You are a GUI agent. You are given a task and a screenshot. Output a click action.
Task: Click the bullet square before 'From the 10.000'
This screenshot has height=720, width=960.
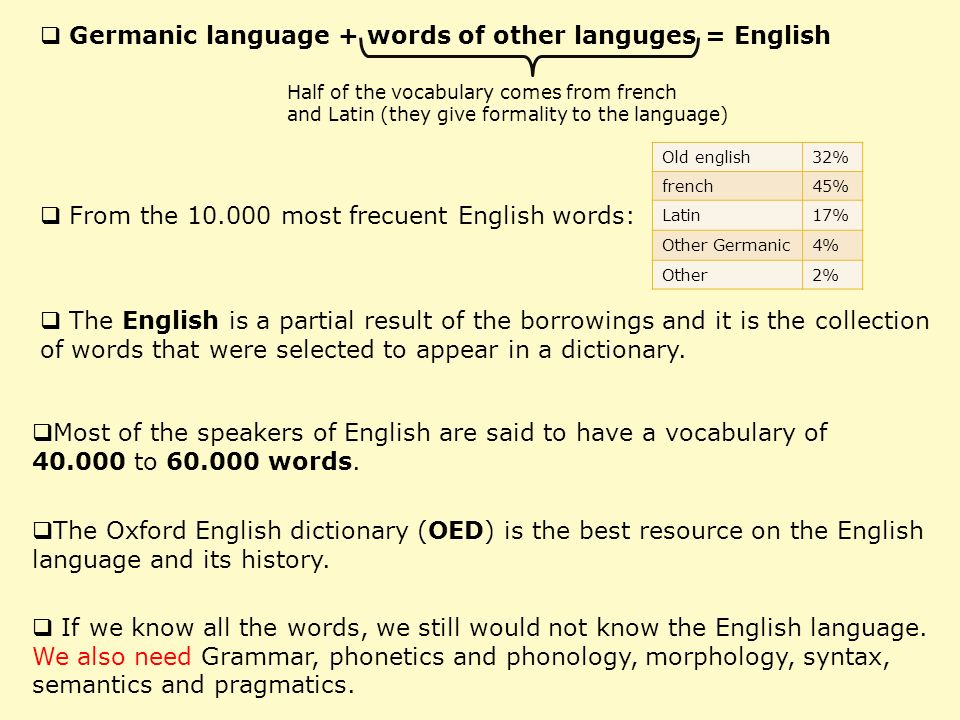click(51, 216)
